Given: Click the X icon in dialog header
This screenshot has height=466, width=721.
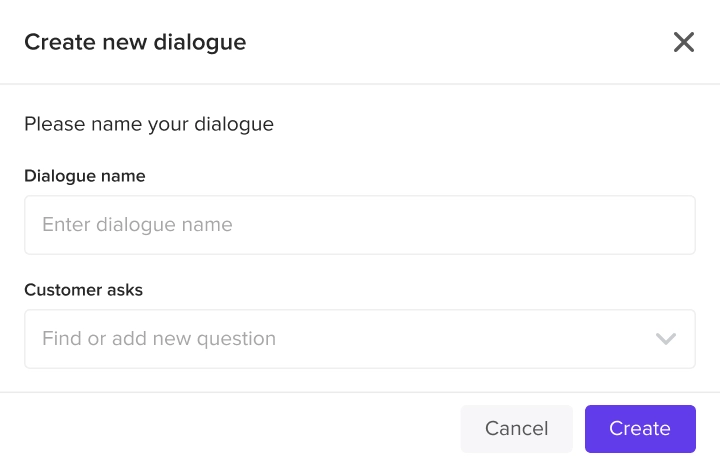Looking at the screenshot, I should (x=684, y=42).
